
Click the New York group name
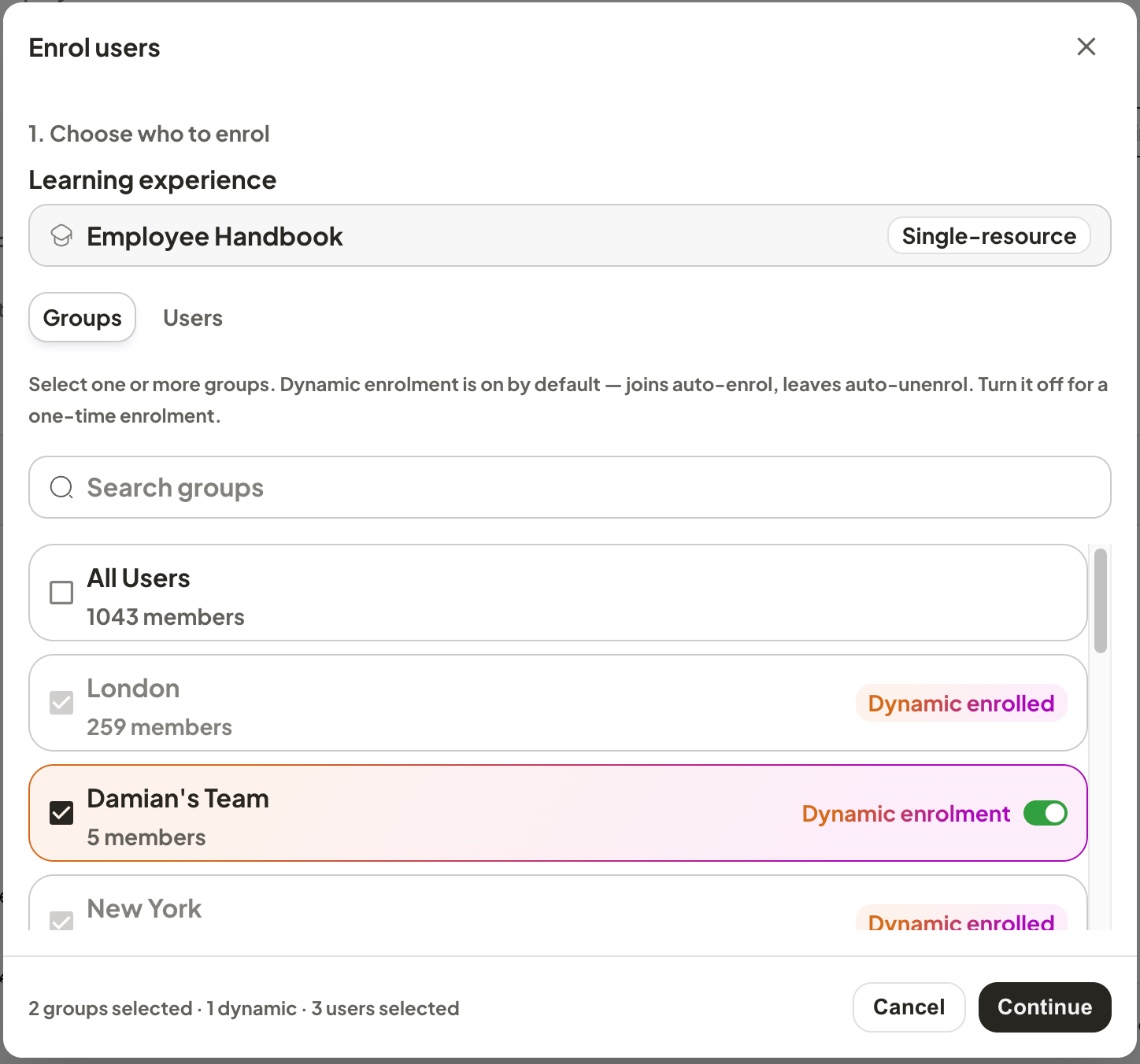coord(144,908)
